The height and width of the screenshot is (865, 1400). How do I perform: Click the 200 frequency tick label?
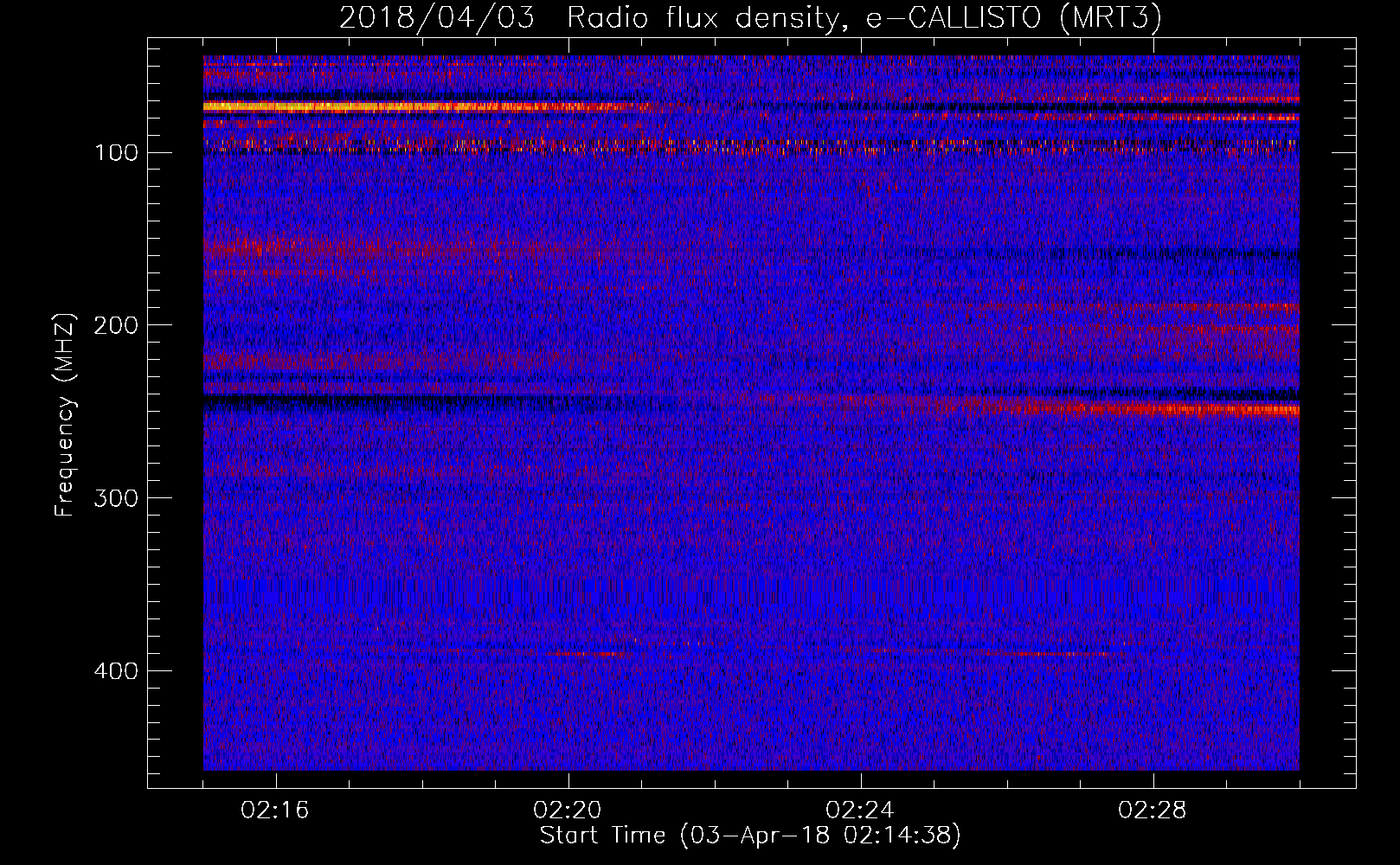click(115, 326)
